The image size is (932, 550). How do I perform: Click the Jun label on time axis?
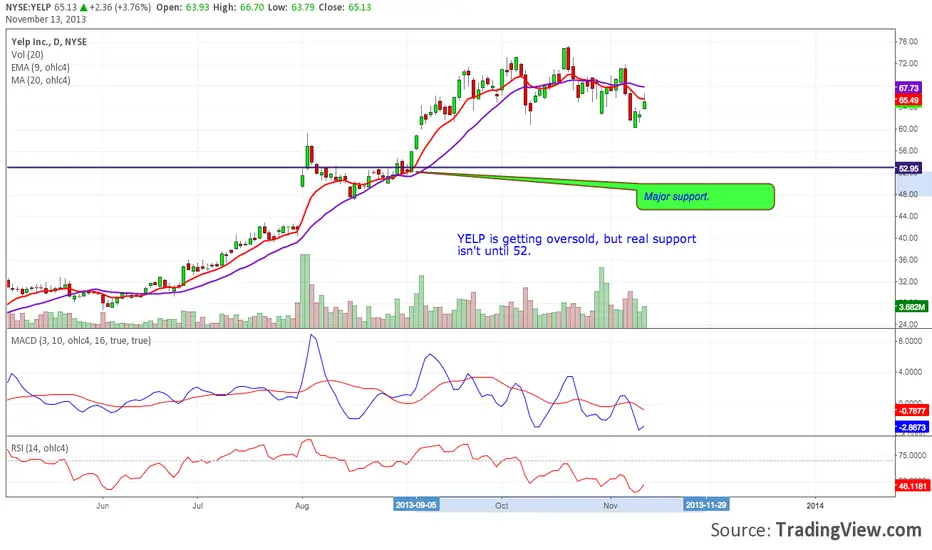pos(103,505)
